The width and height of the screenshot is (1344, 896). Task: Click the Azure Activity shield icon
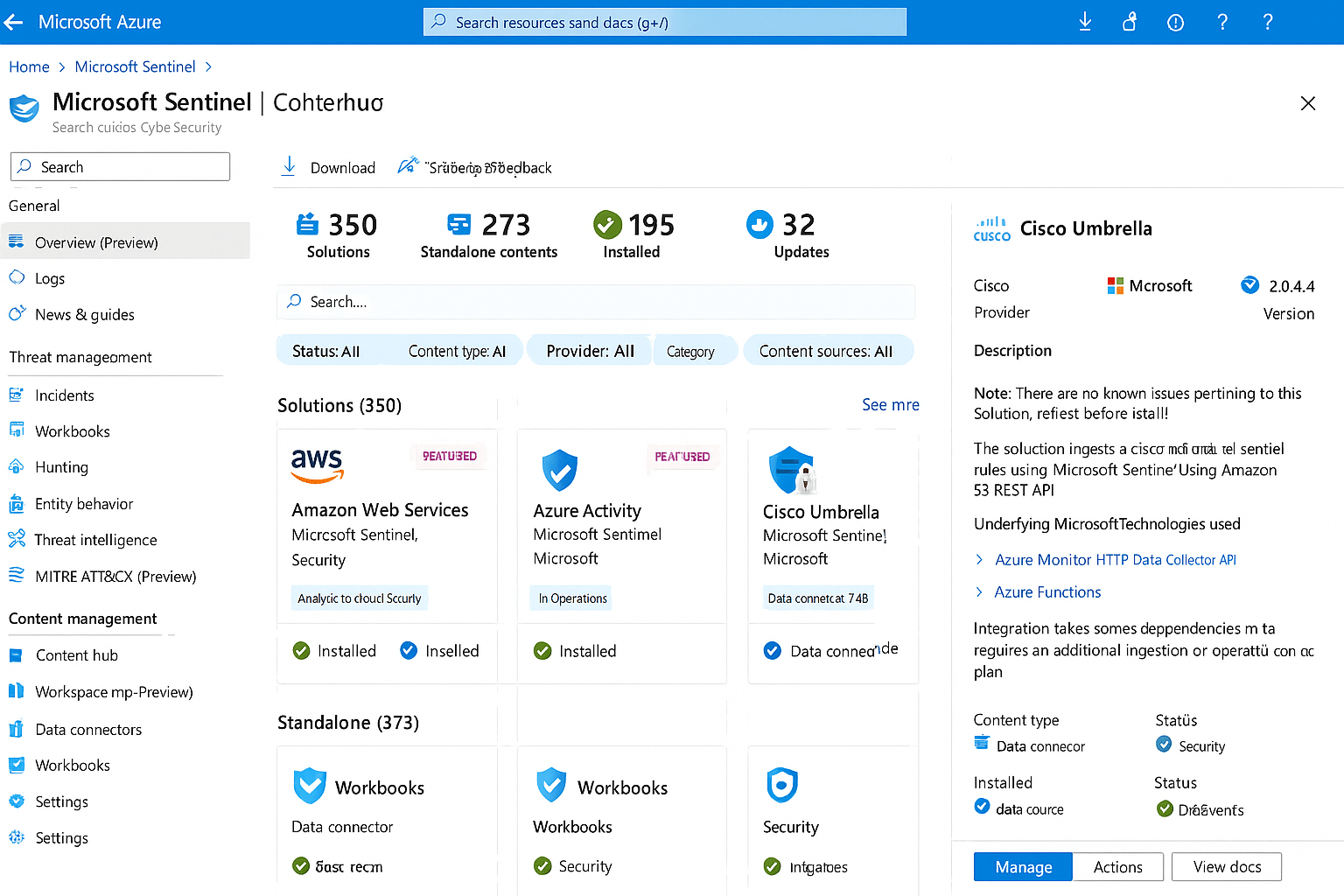(x=560, y=470)
